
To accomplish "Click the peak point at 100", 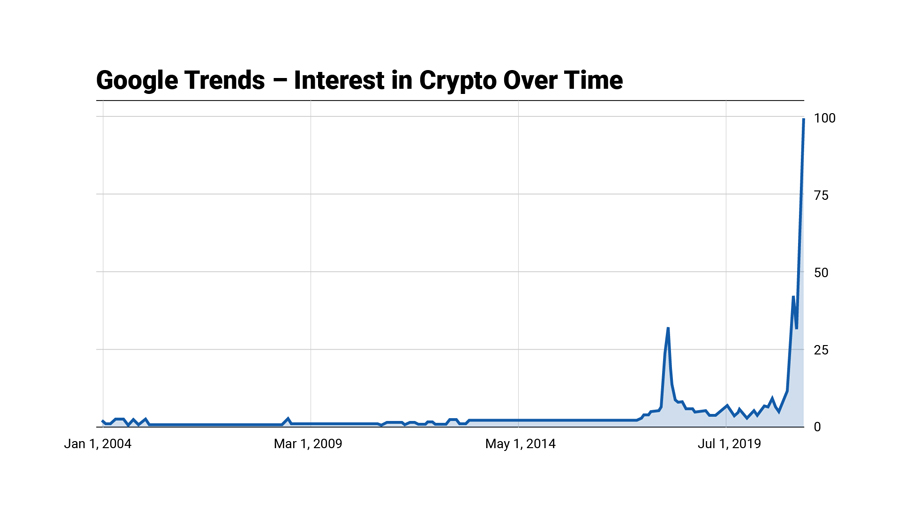I will (x=804, y=119).
